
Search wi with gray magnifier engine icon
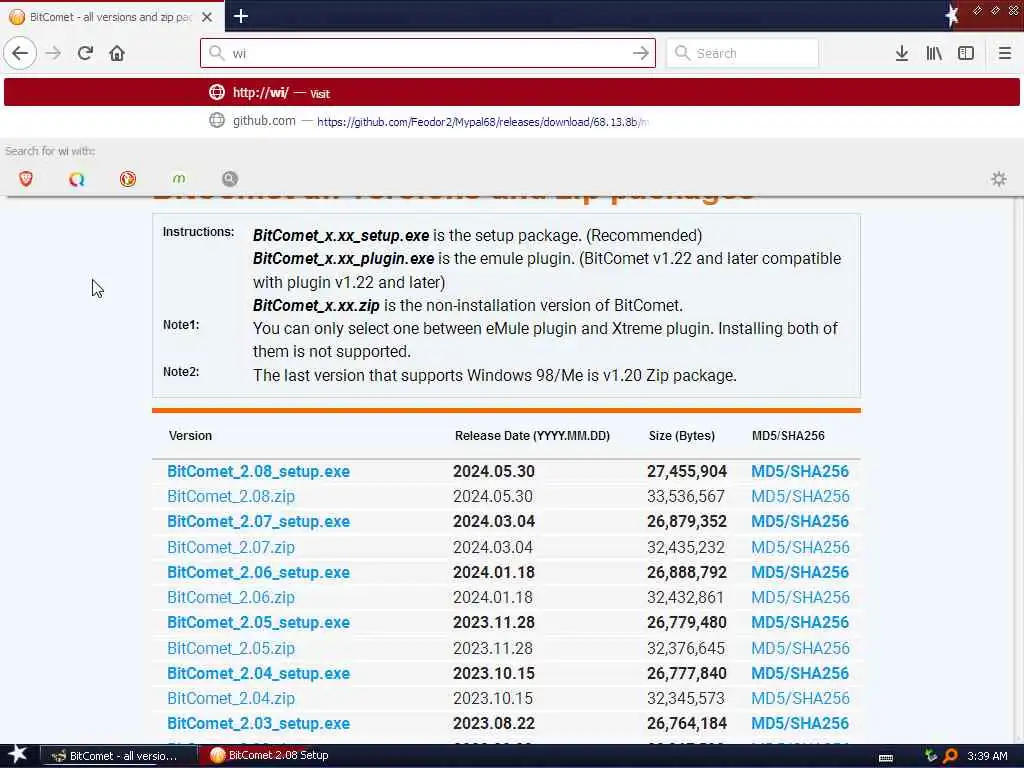(x=230, y=178)
